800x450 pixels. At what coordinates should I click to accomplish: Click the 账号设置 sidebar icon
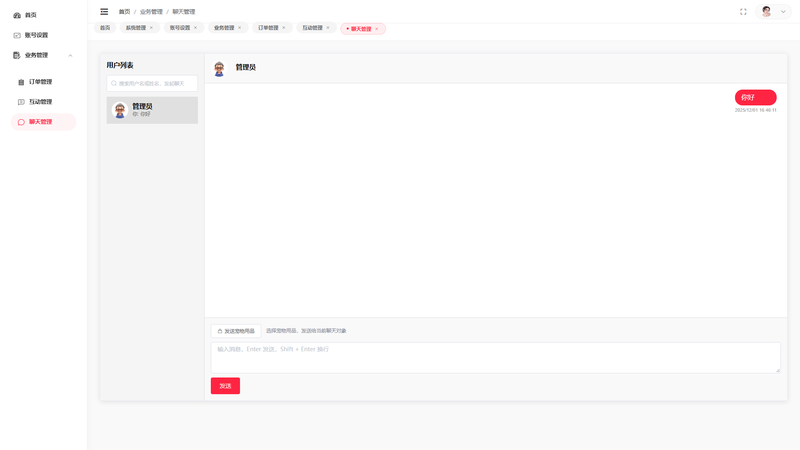17,35
